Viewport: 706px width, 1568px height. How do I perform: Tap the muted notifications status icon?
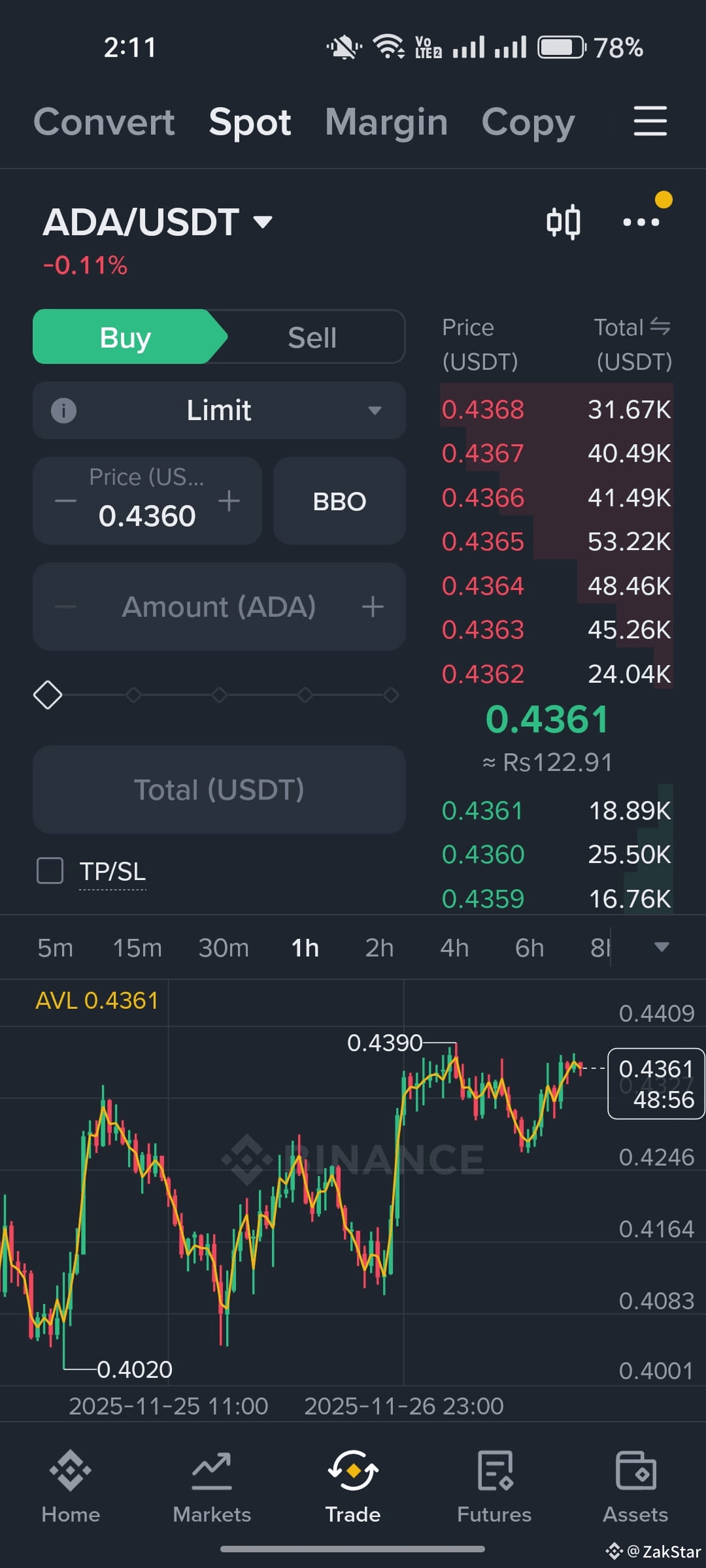(344, 48)
